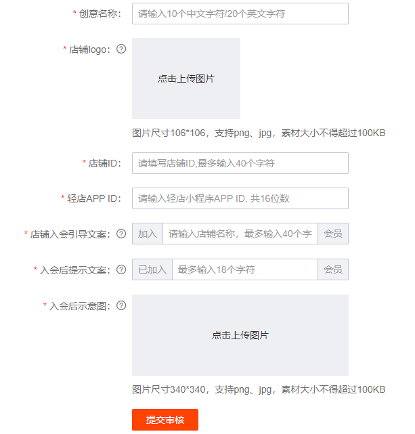Upload image in 店铺logo upload area

tap(186, 78)
